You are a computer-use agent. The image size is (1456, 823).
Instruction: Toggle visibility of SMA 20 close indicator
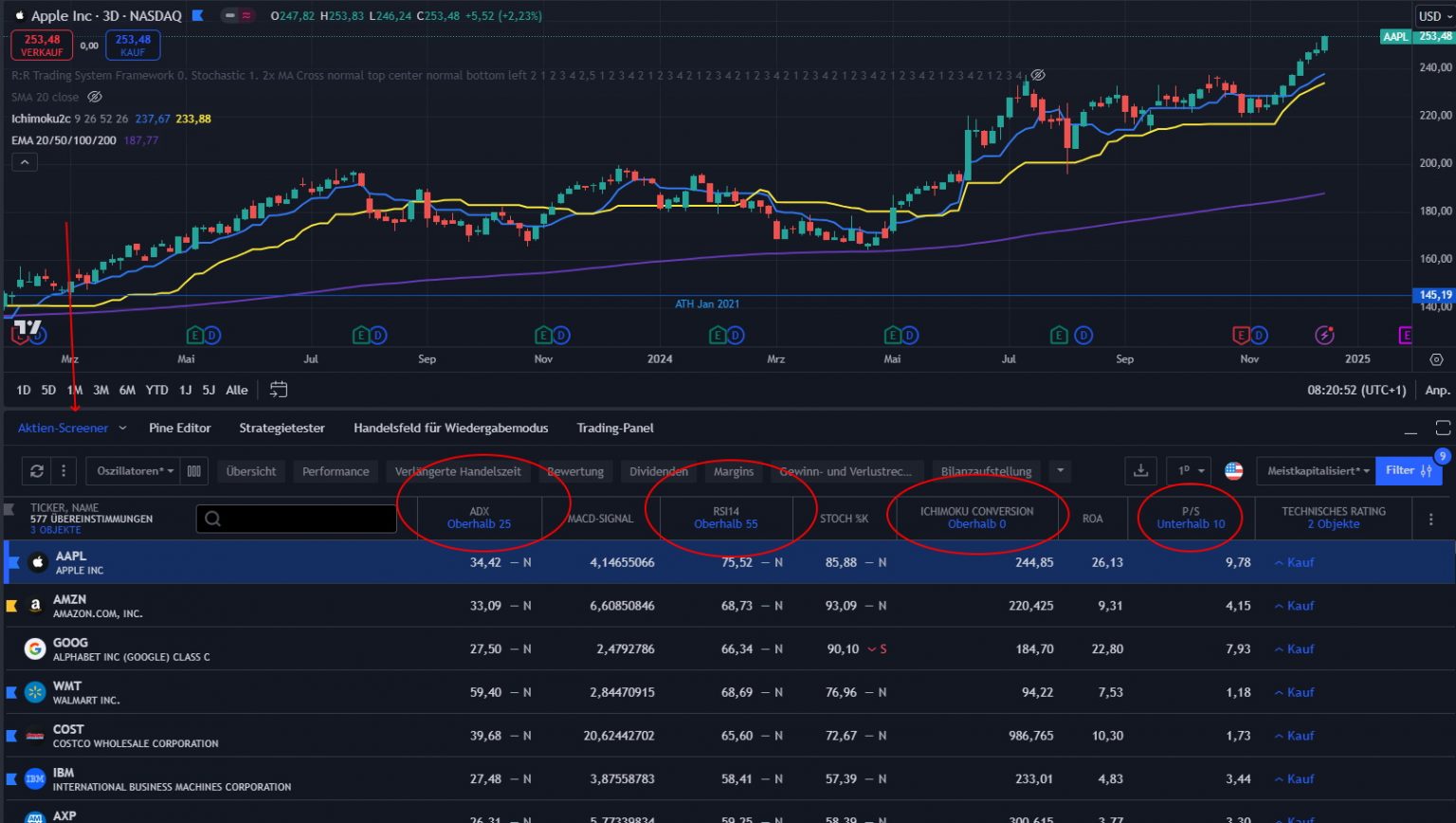pos(95,97)
